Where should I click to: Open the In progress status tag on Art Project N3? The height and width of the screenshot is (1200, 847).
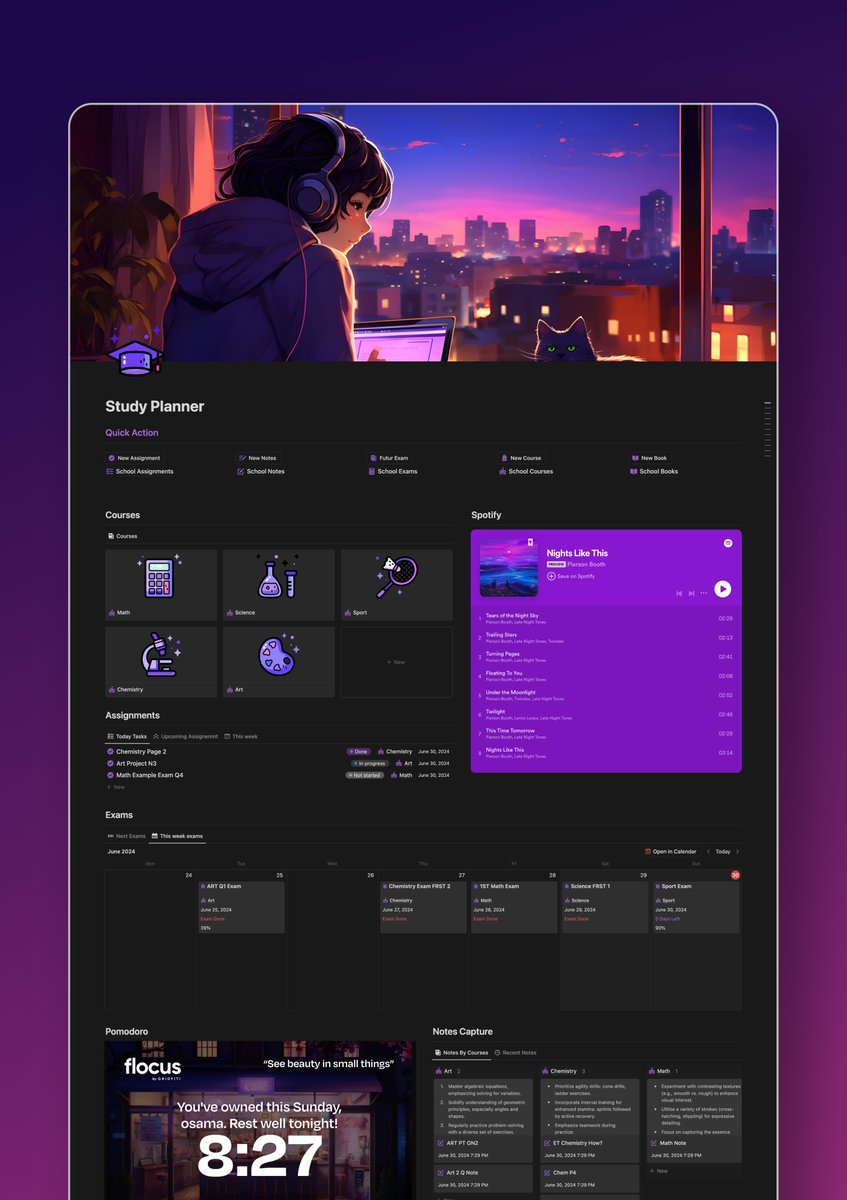tap(369, 763)
